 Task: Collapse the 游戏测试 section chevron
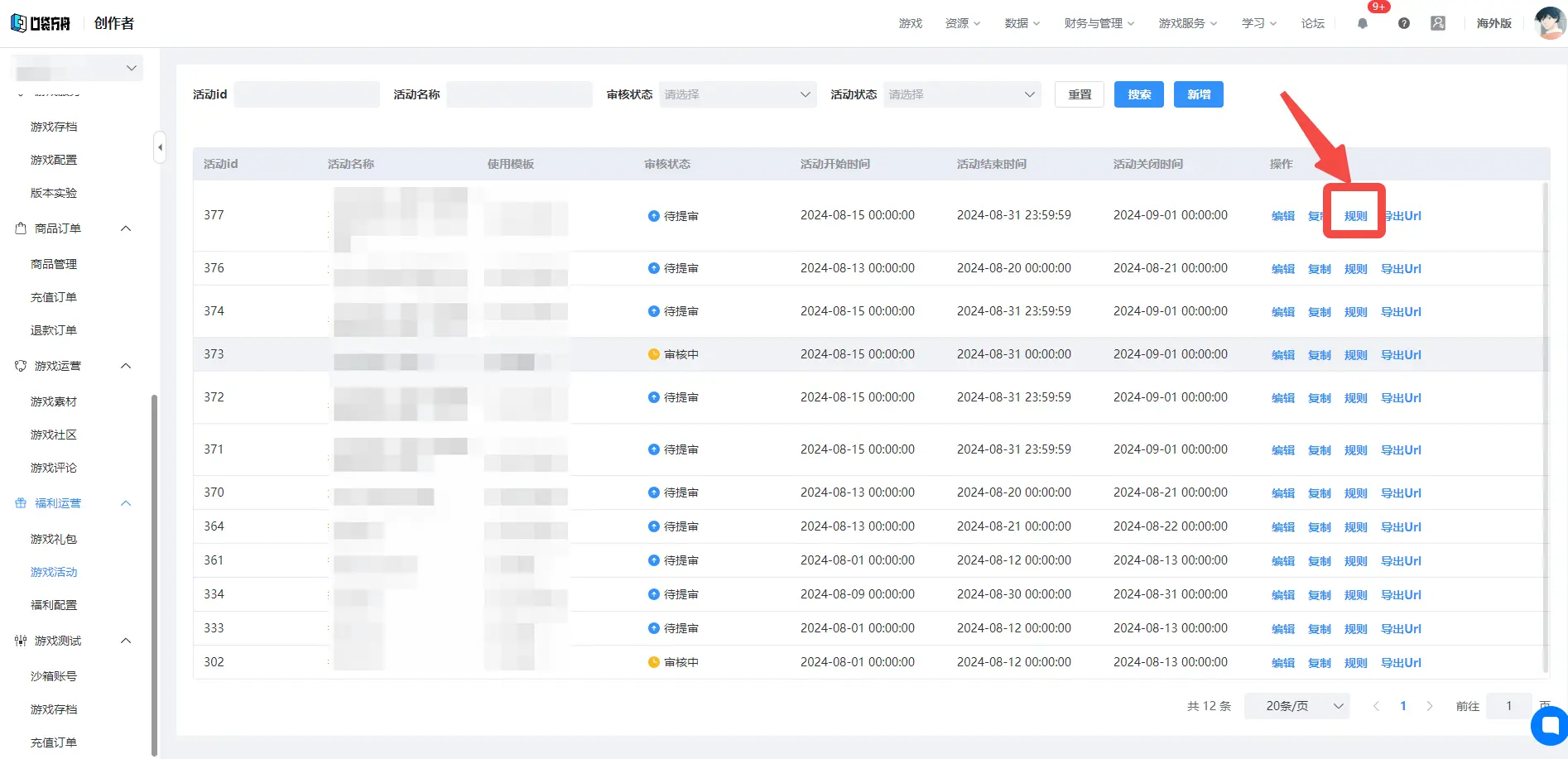pyautogui.click(x=126, y=641)
